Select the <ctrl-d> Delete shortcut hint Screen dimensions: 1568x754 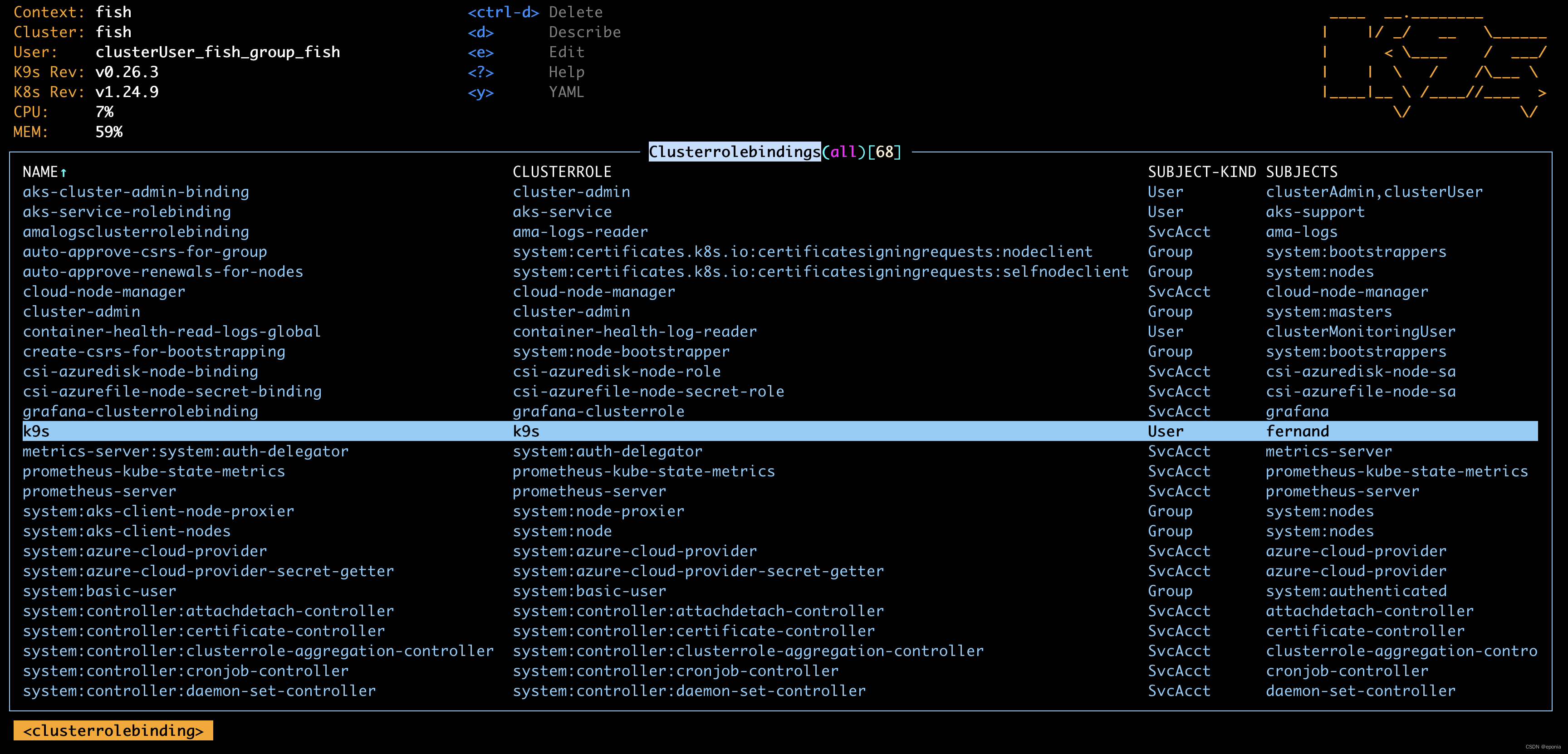pyautogui.click(x=535, y=12)
